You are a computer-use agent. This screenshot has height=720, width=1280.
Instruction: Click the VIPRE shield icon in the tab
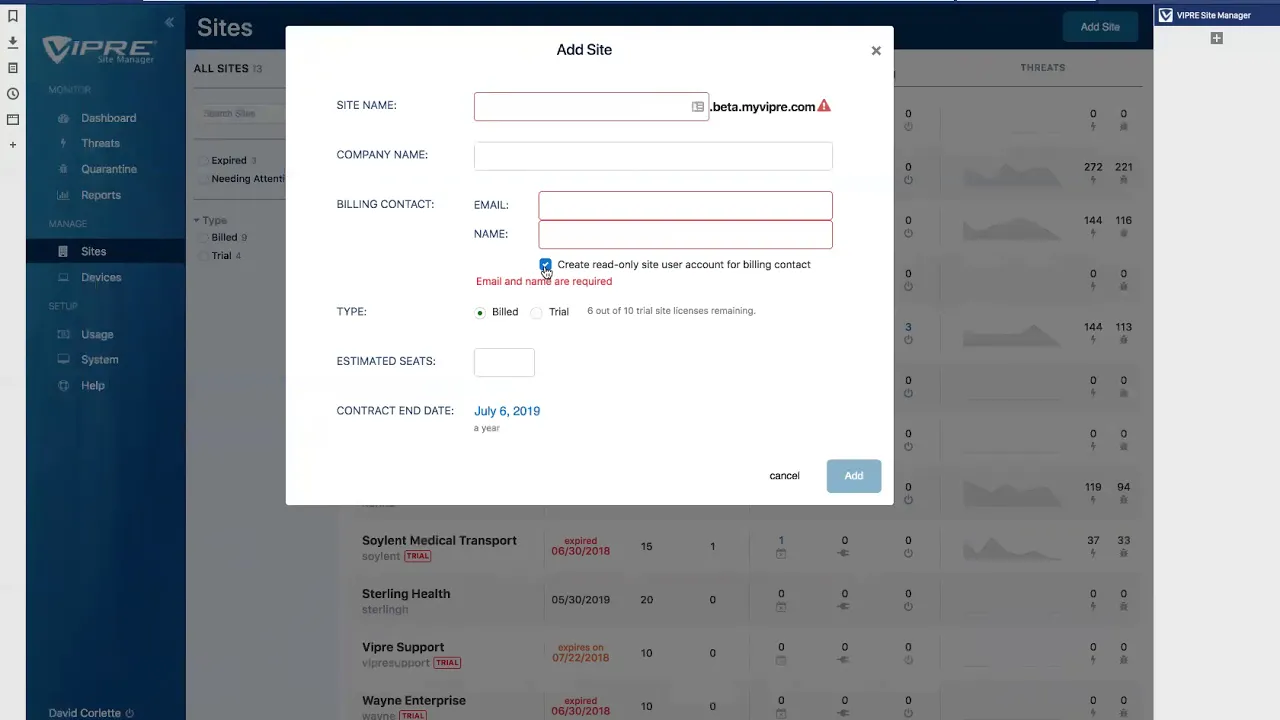click(x=1166, y=15)
